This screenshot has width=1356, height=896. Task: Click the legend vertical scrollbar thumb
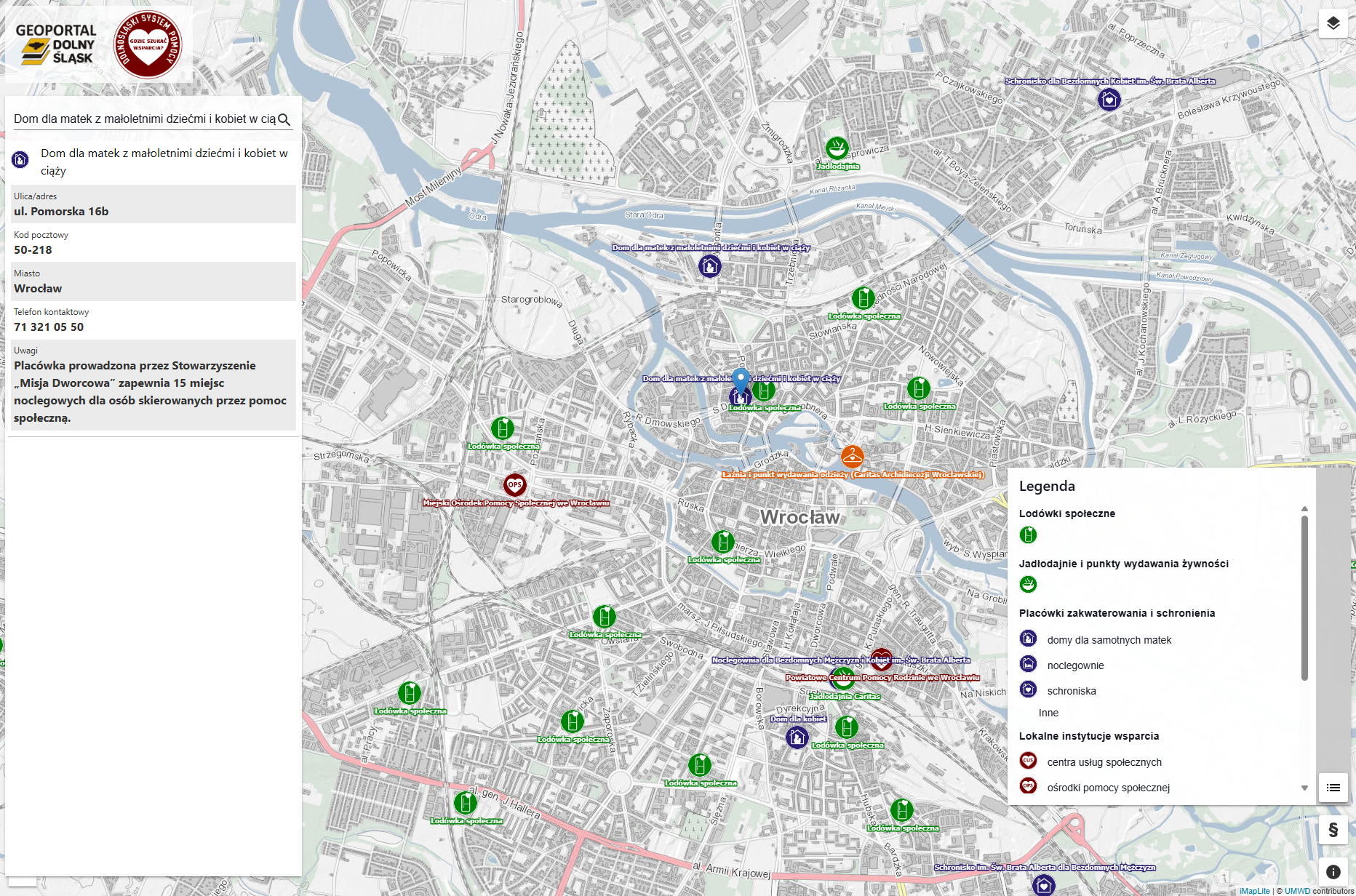pyautogui.click(x=1304, y=598)
